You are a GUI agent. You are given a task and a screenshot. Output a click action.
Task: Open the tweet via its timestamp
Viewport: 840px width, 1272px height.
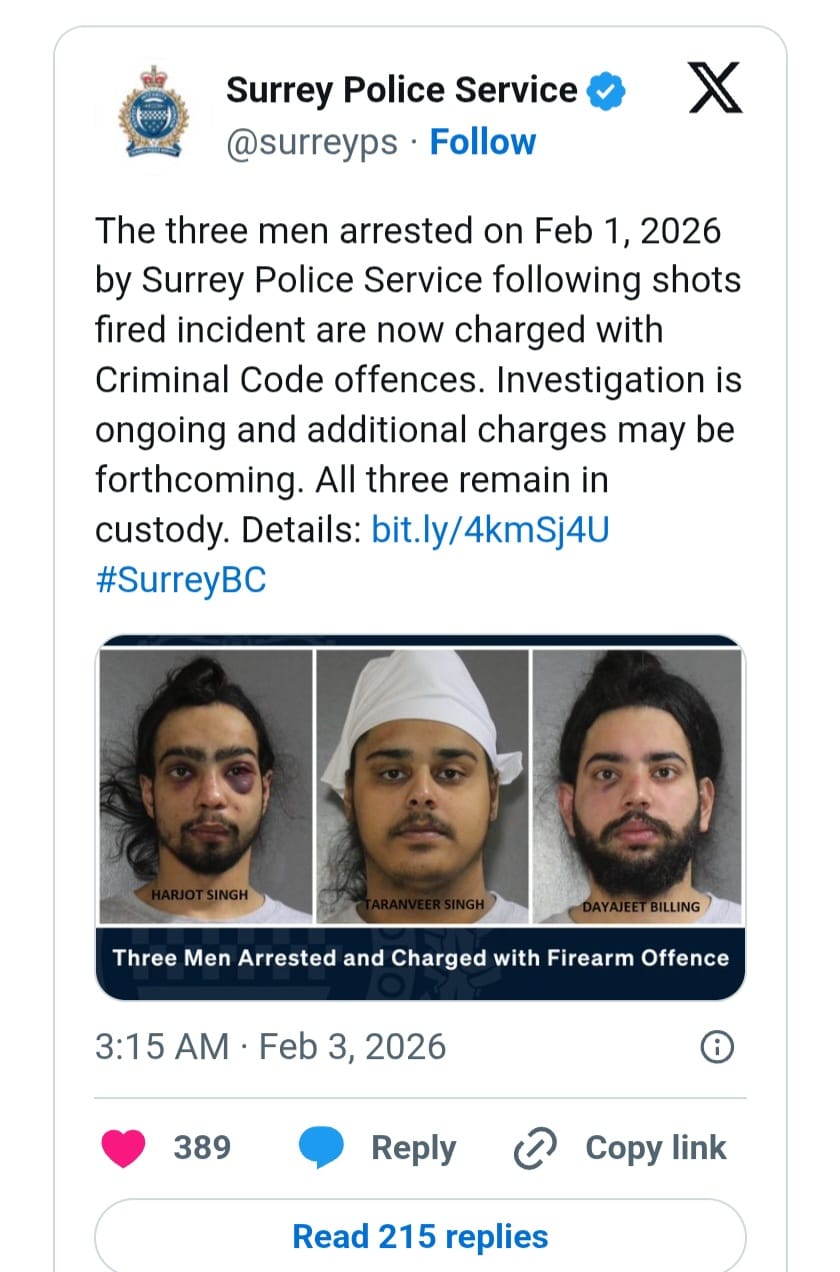pos(272,1046)
